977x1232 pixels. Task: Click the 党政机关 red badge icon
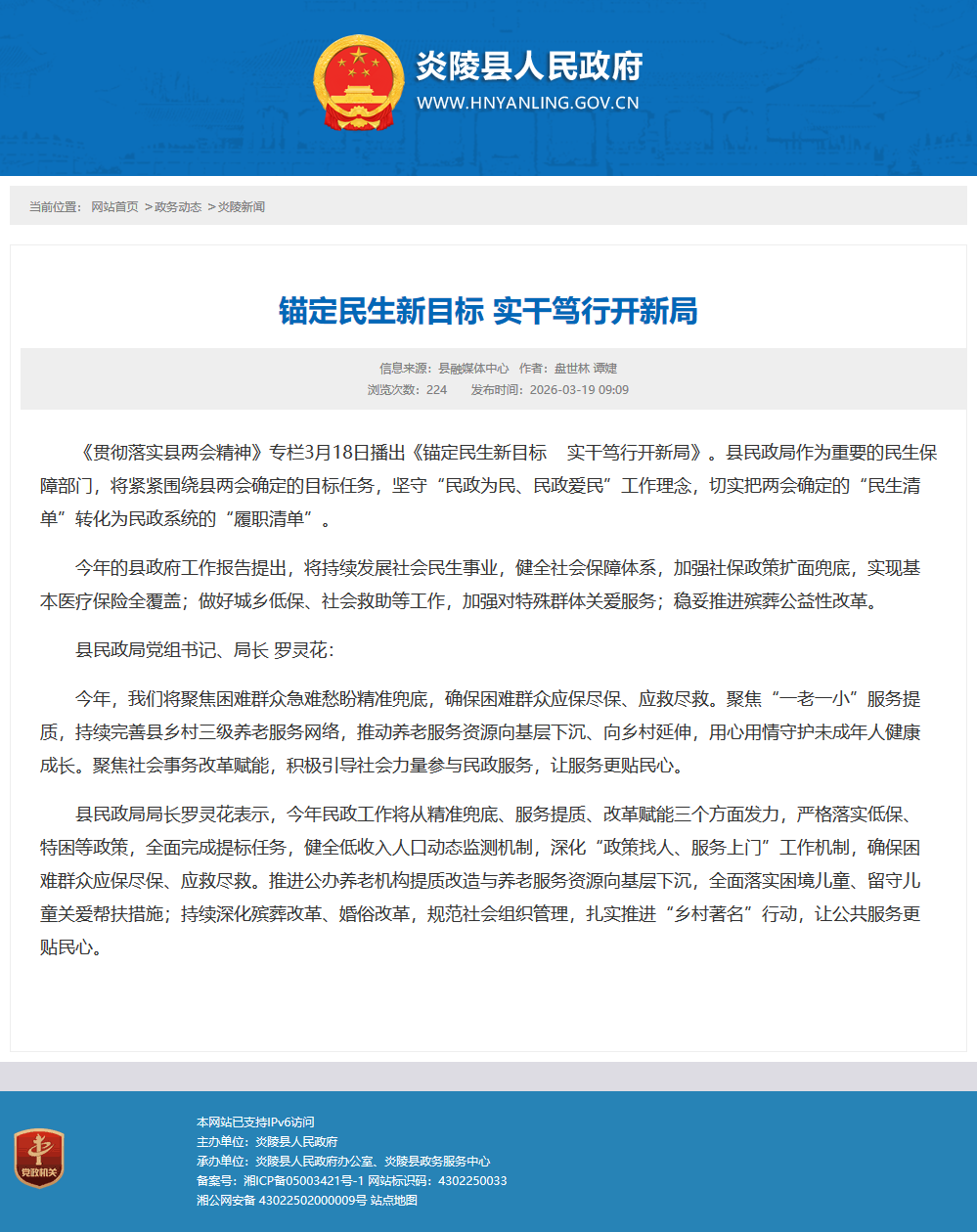pyautogui.click(x=39, y=1159)
